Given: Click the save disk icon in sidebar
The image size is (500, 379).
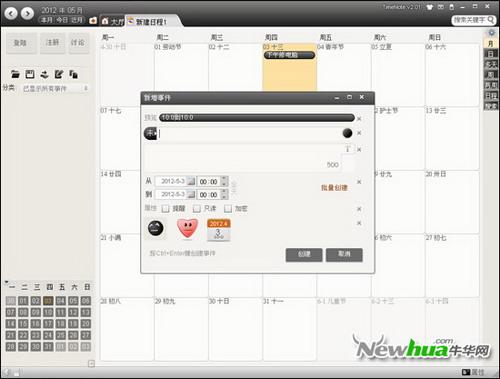Looking at the screenshot, I should point(30,74).
